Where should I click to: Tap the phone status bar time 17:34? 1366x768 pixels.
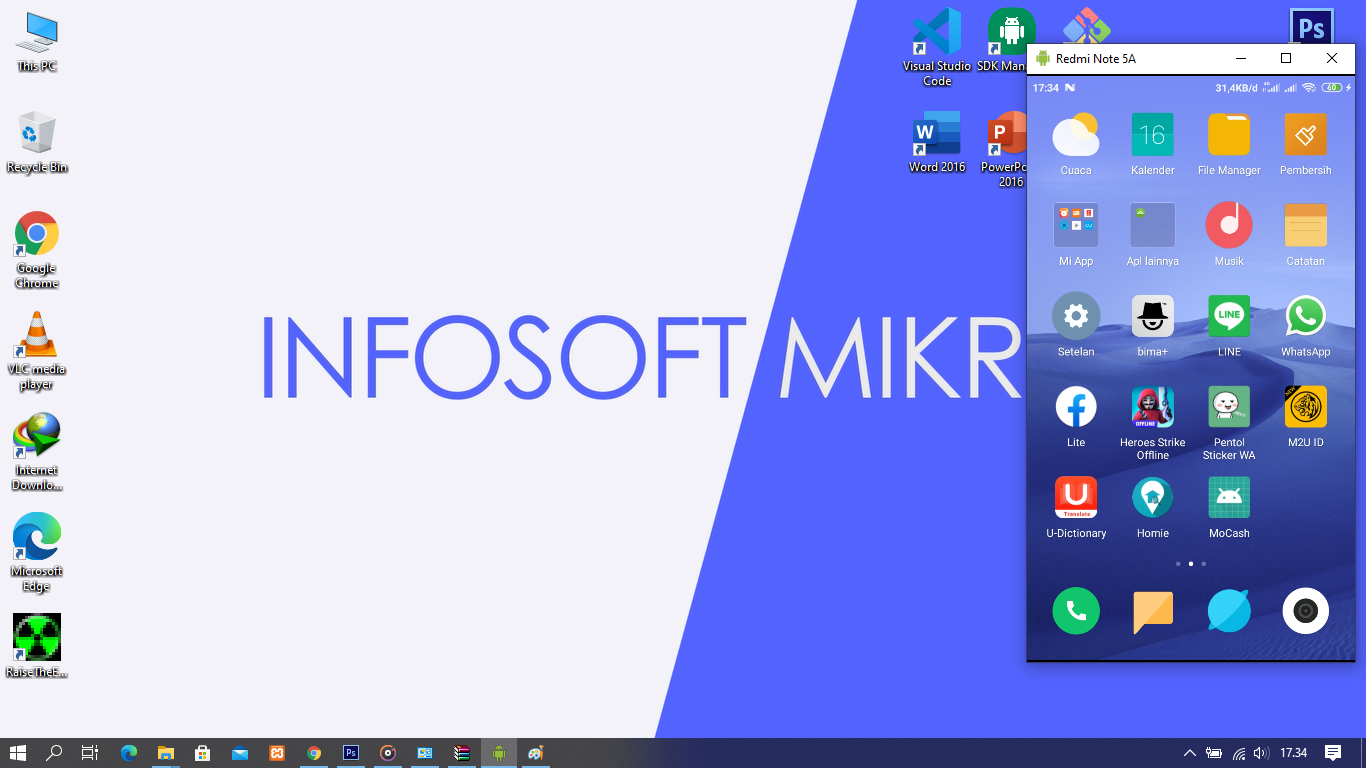click(1046, 88)
